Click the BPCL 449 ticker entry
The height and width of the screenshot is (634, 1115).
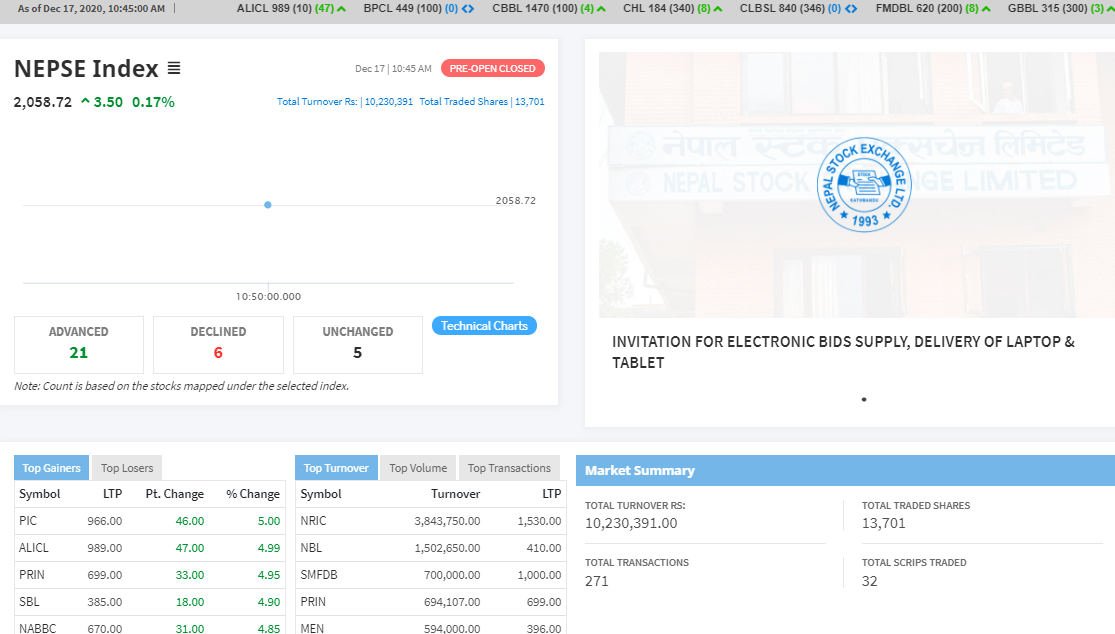point(418,9)
